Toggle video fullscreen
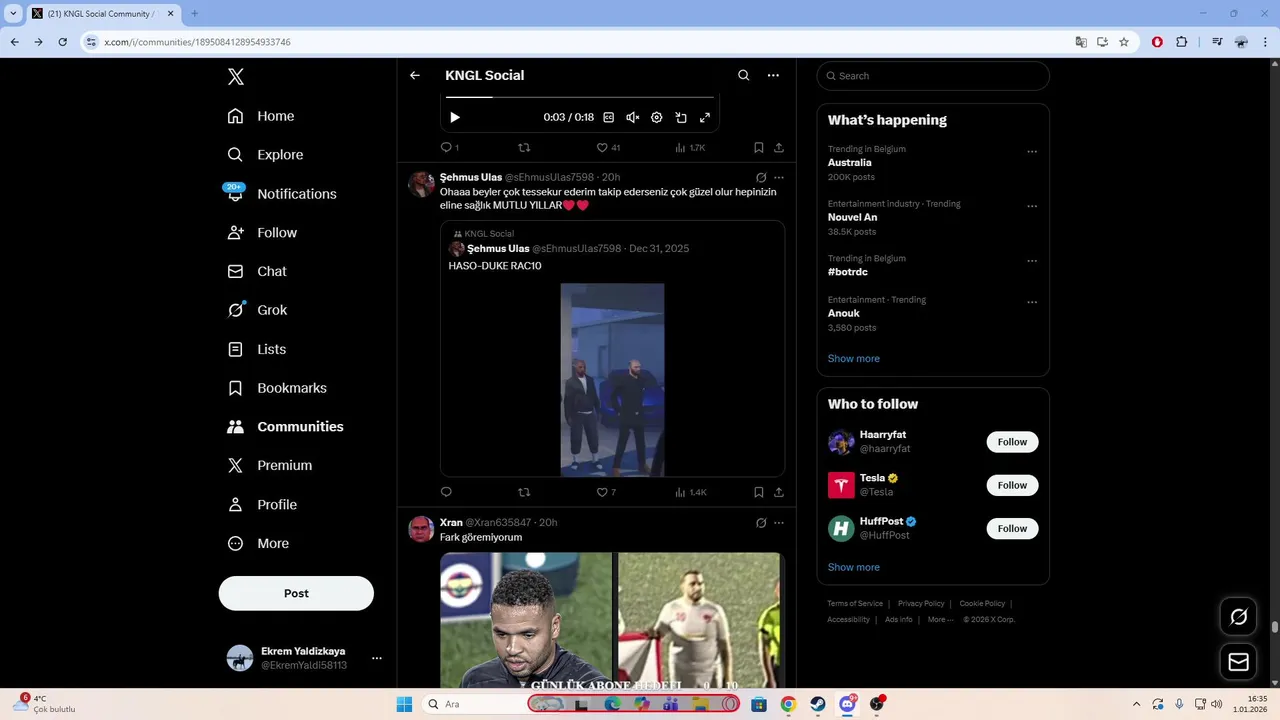1280x720 pixels. pos(705,117)
